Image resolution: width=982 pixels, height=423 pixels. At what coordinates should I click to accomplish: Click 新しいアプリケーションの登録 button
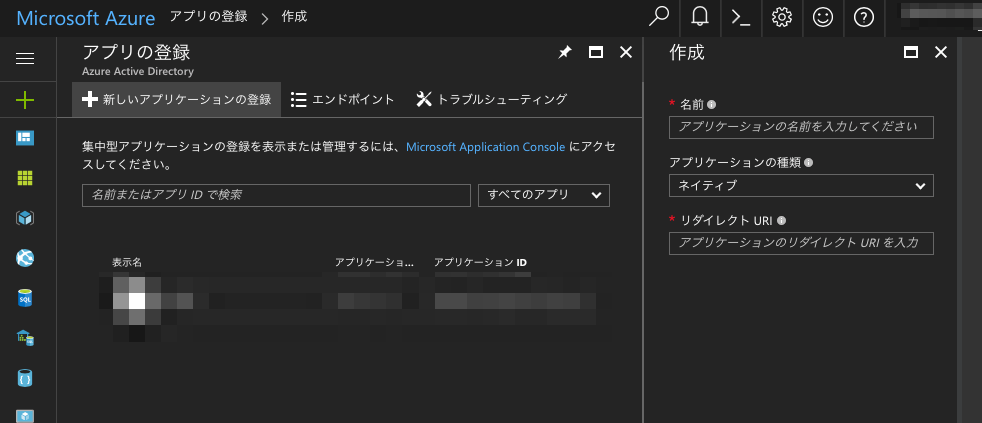(x=177, y=99)
